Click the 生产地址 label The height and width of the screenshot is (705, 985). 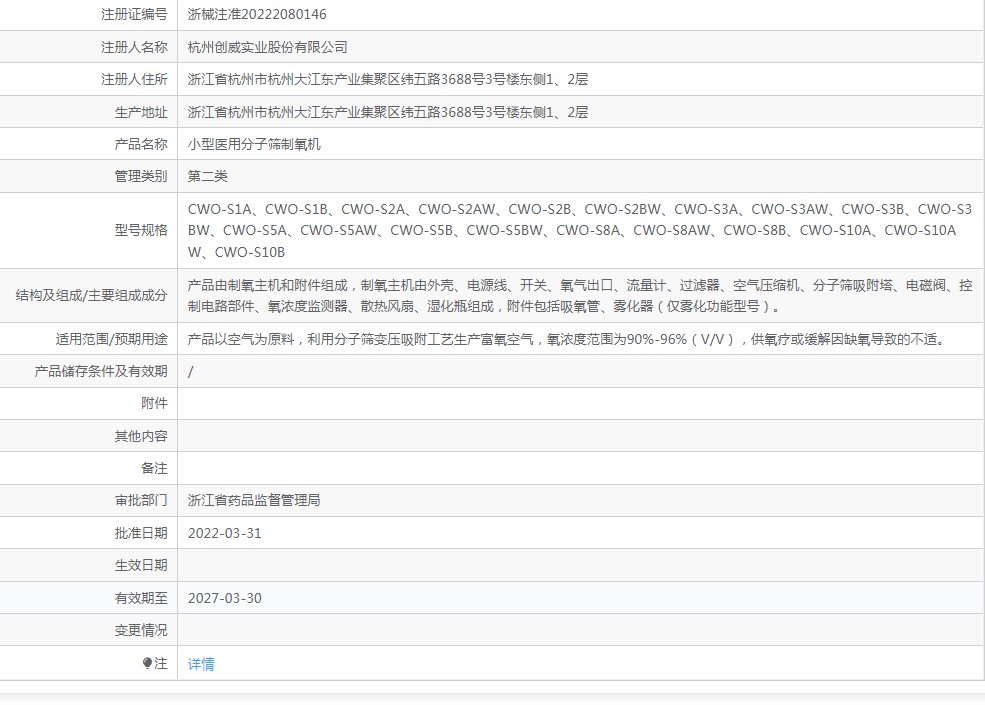(x=141, y=112)
